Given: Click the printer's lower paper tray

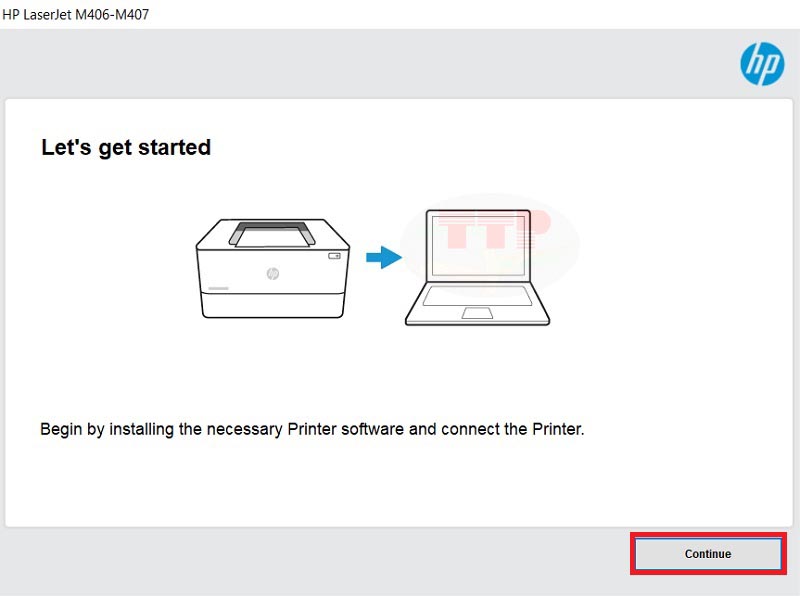Looking at the screenshot, I should coord(273,305).
